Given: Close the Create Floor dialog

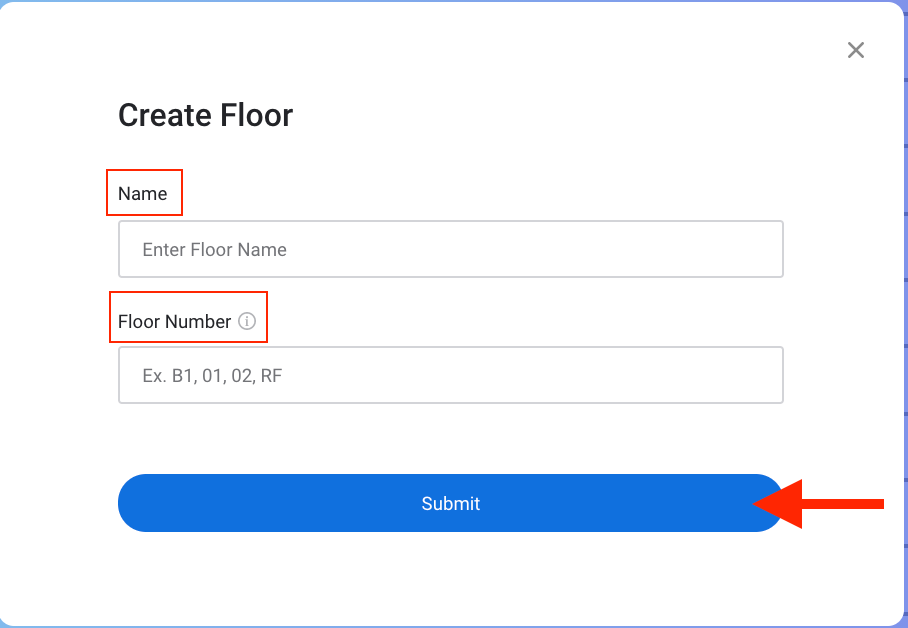Looking at the screenshot, I should 855,50.
